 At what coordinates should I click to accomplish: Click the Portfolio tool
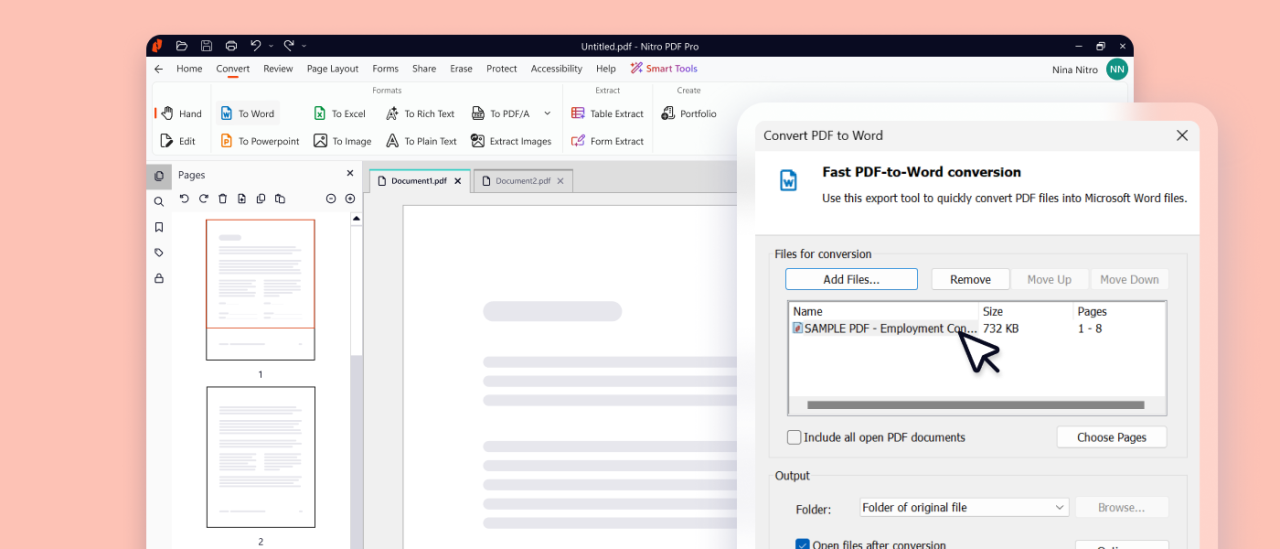[689, 114]
